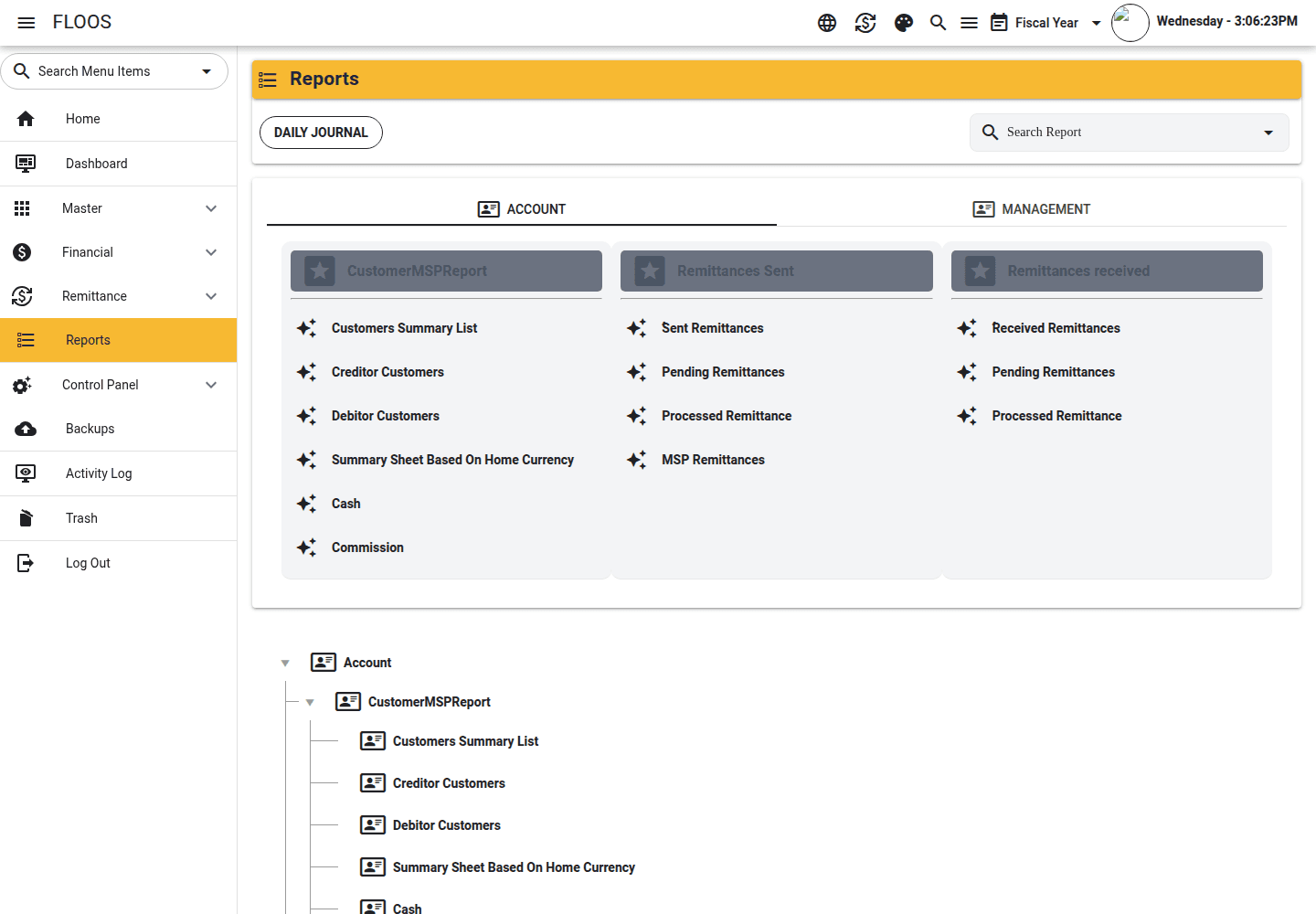1316x914 pixels.
Task: Click the sparkle icon beside MSP Remittances
Action: click(x=637, y=460)
